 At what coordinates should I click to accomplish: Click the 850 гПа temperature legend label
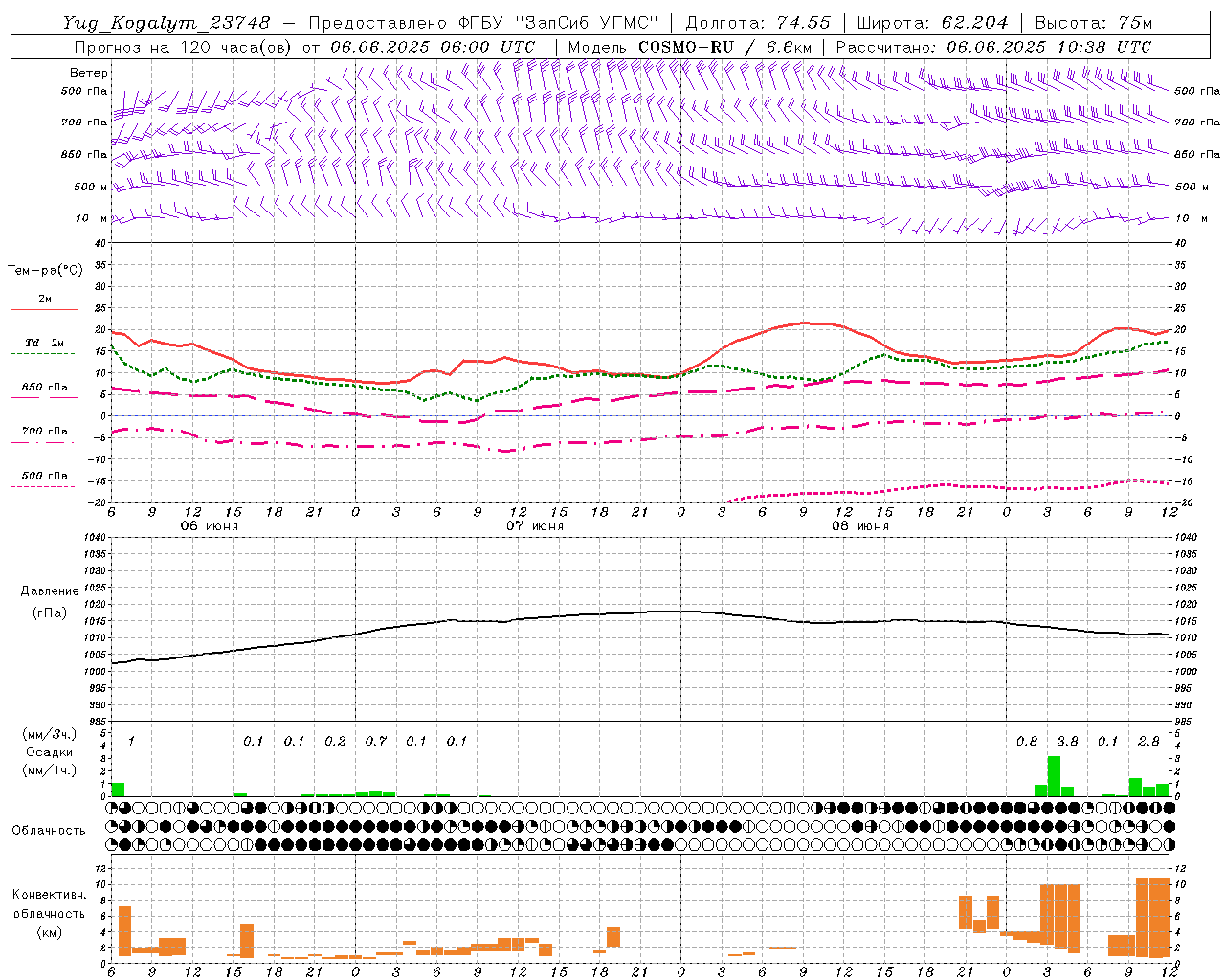45,388
